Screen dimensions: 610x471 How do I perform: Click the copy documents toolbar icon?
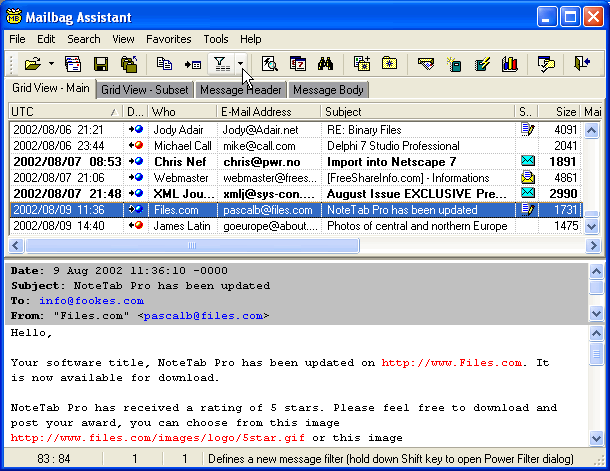coord(165,64)
